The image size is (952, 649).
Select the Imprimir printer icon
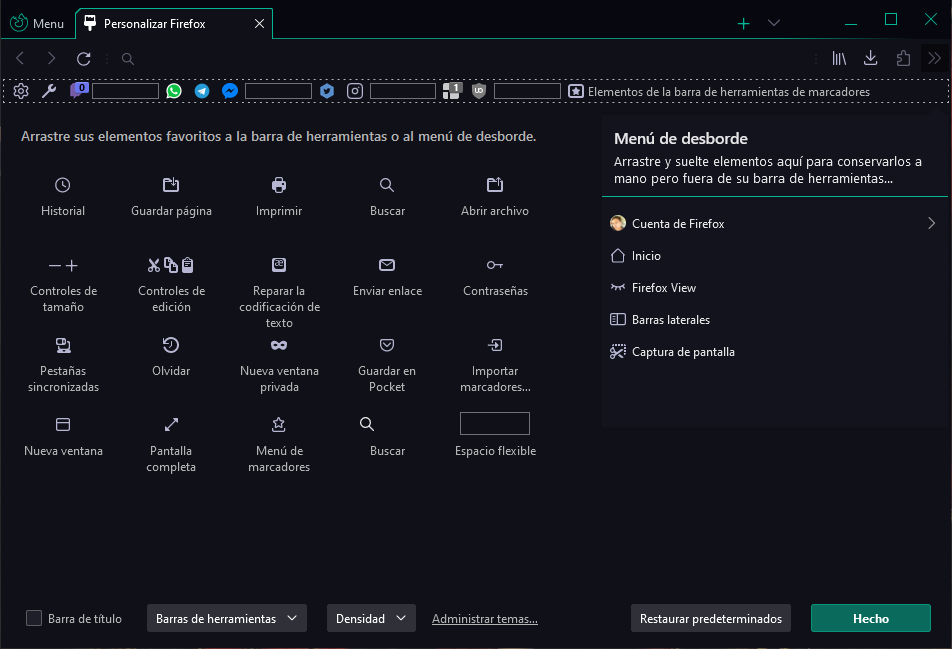coord(279,185)
